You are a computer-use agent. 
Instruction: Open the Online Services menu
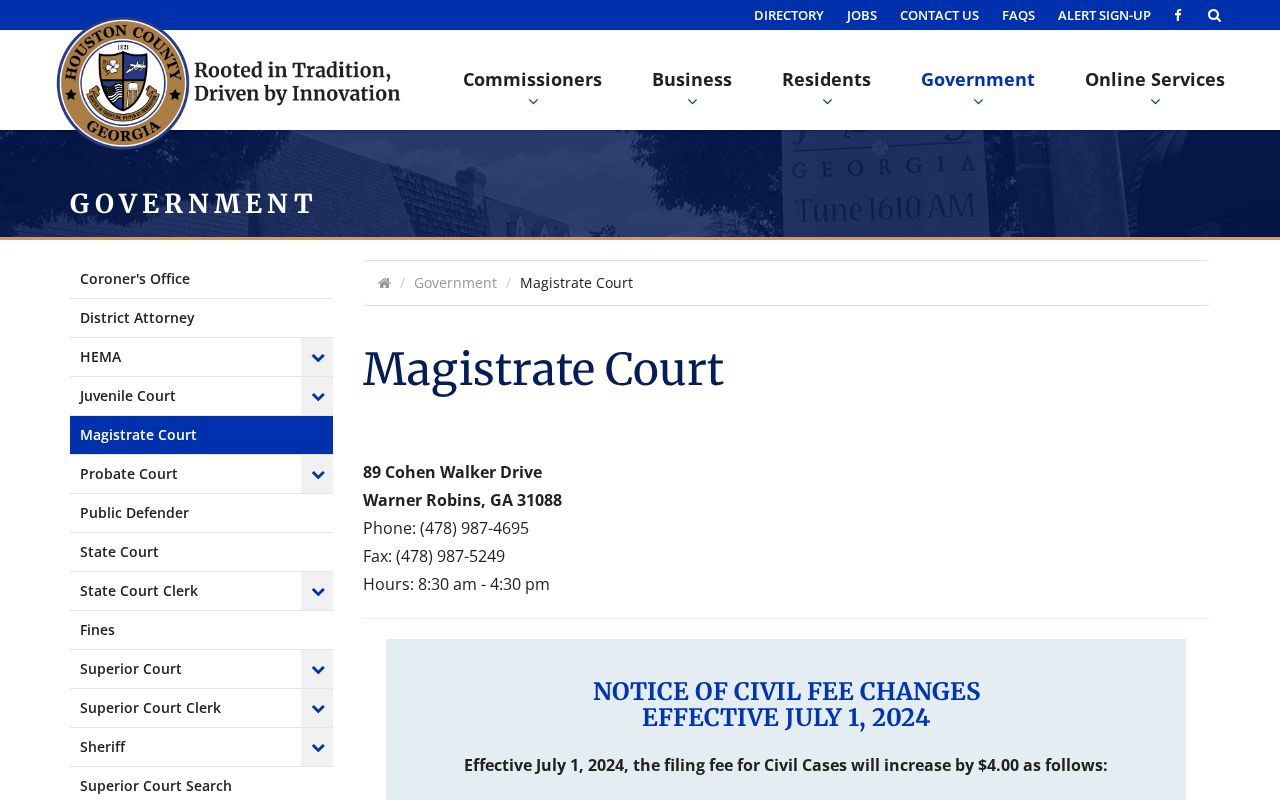click(x=1155, y=80)
